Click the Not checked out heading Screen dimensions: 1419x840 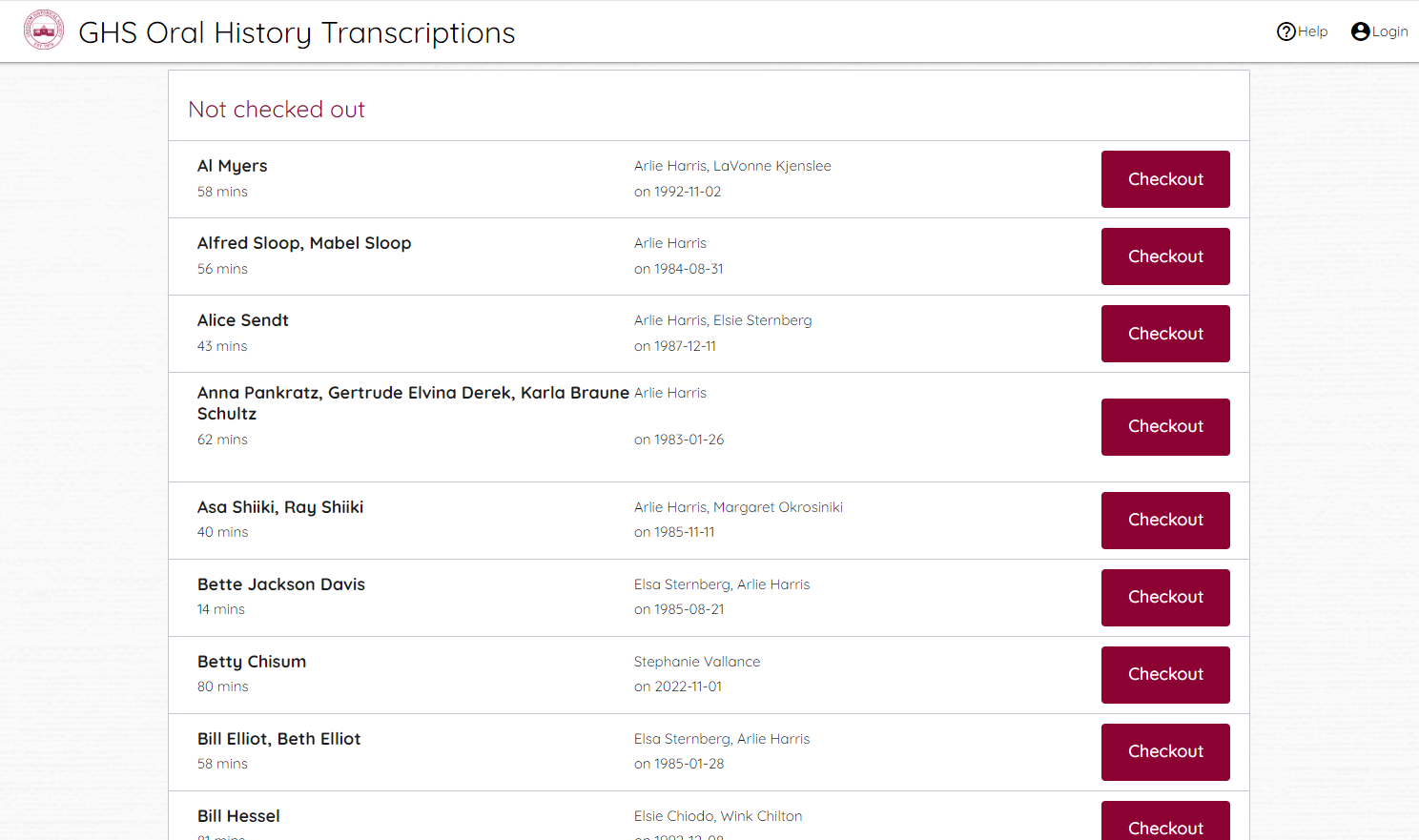[x=277, y=110]
